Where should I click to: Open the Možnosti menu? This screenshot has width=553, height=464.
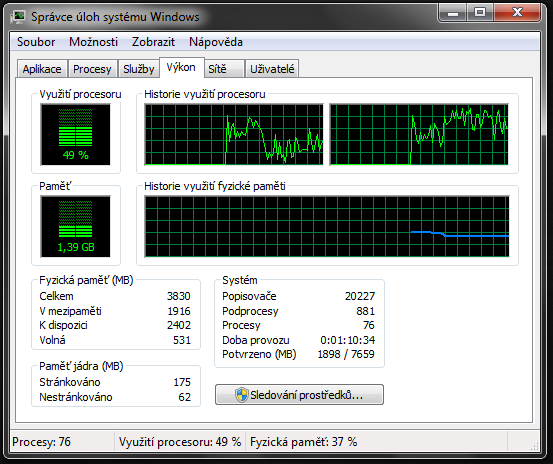tap(93, 42)
